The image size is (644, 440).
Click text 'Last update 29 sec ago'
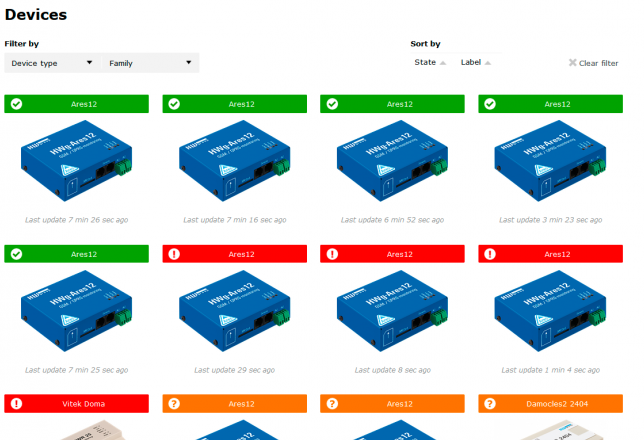235,370
